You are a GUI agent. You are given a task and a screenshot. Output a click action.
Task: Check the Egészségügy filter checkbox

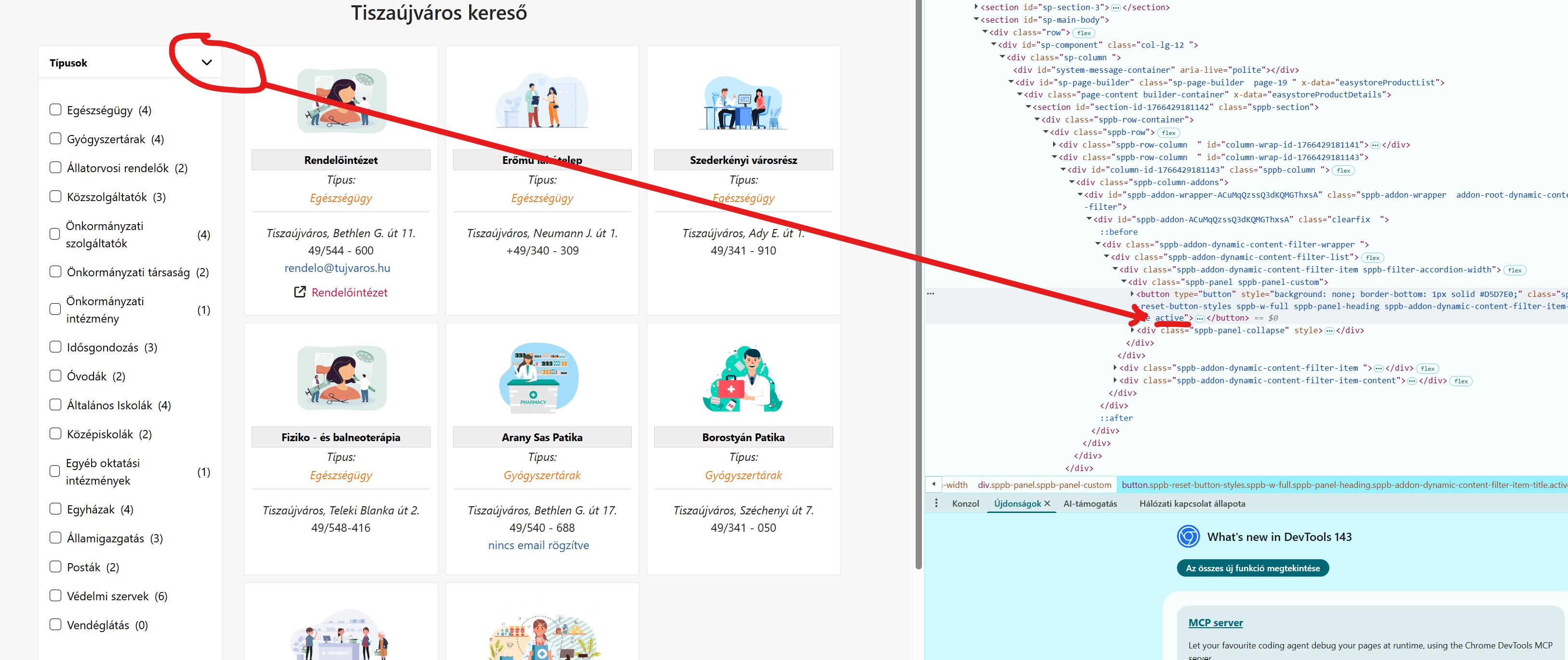55,109
